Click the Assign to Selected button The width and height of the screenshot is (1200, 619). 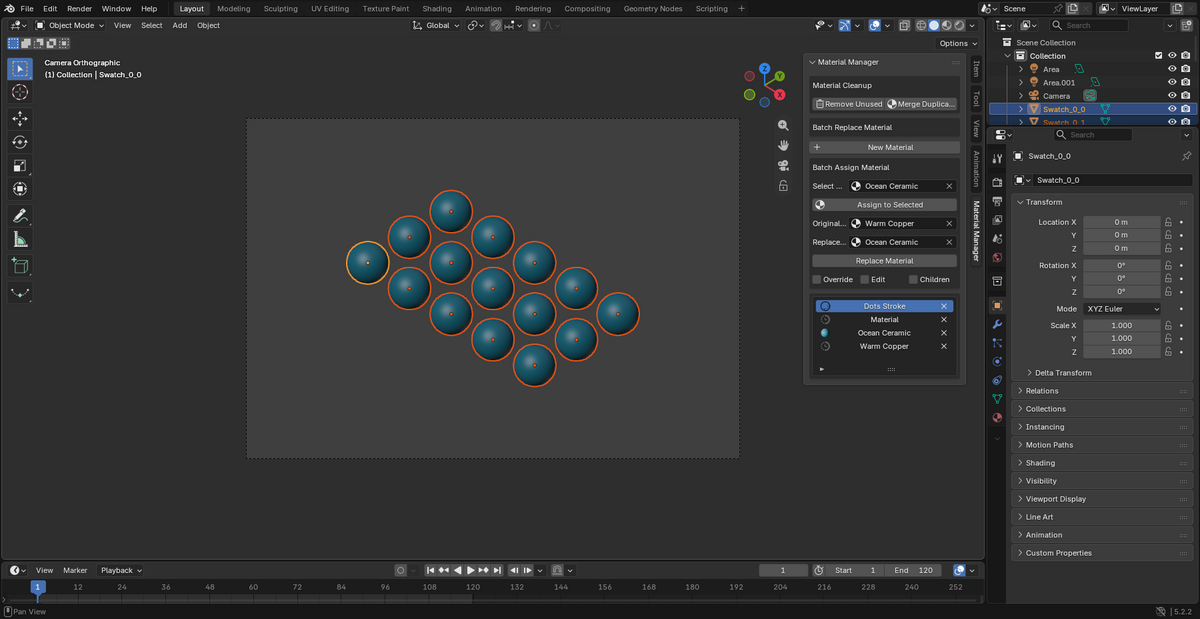click(x=884, y=205)
